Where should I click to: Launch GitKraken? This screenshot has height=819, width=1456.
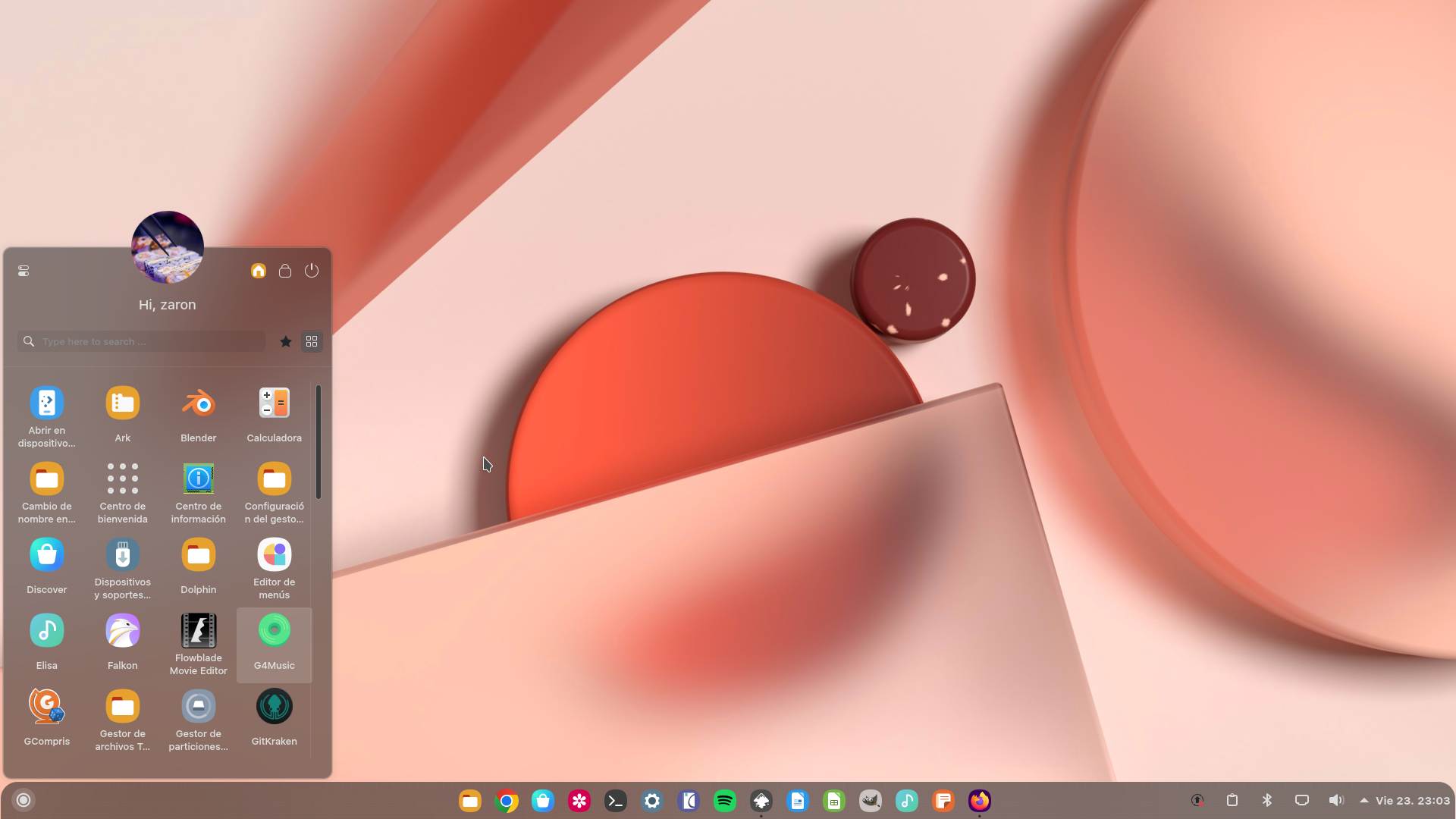click(x=275, y=720)
